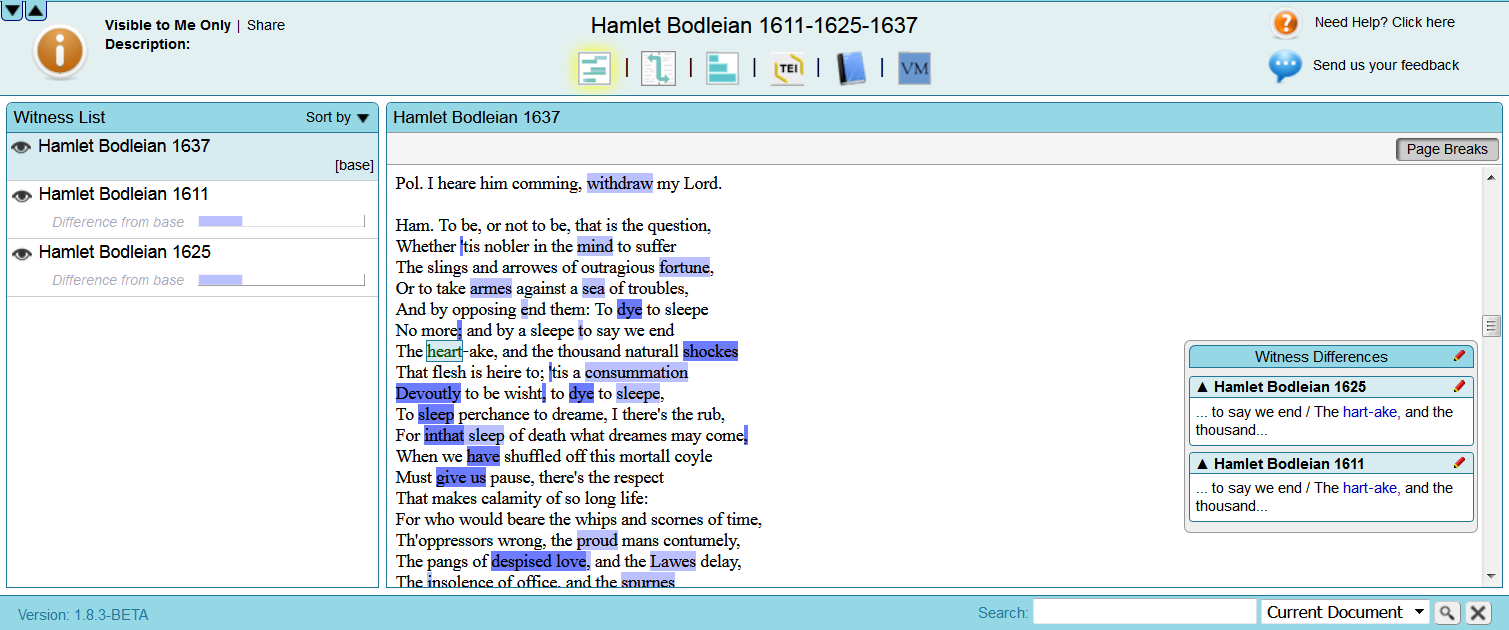Click highlighted word 'armes'
This screenshot has height=630, width=1509.
point(491,288)
